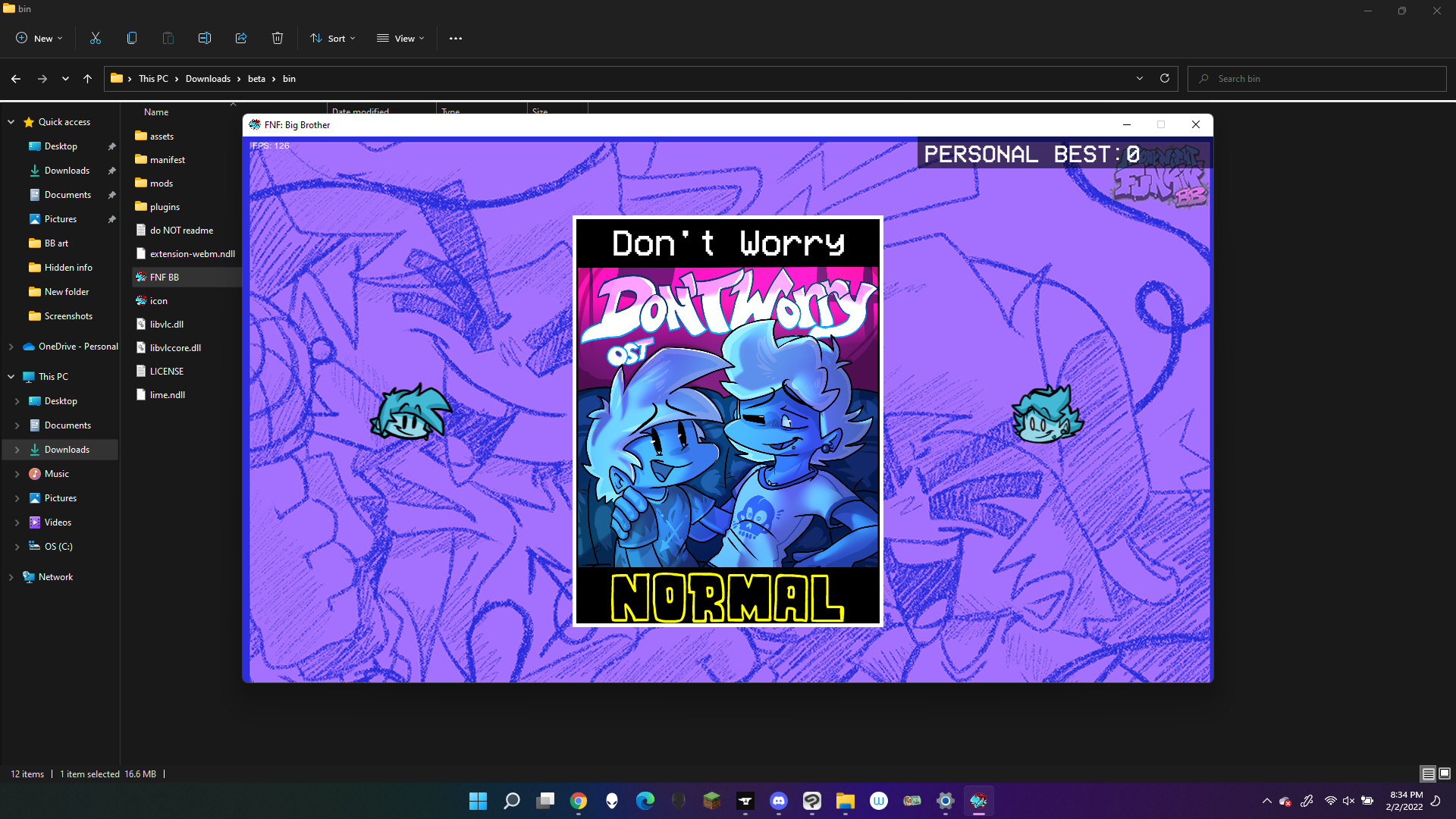1456x819 pixels.
Task: Collapse the This PC tree node
Action: coord(11,377)
